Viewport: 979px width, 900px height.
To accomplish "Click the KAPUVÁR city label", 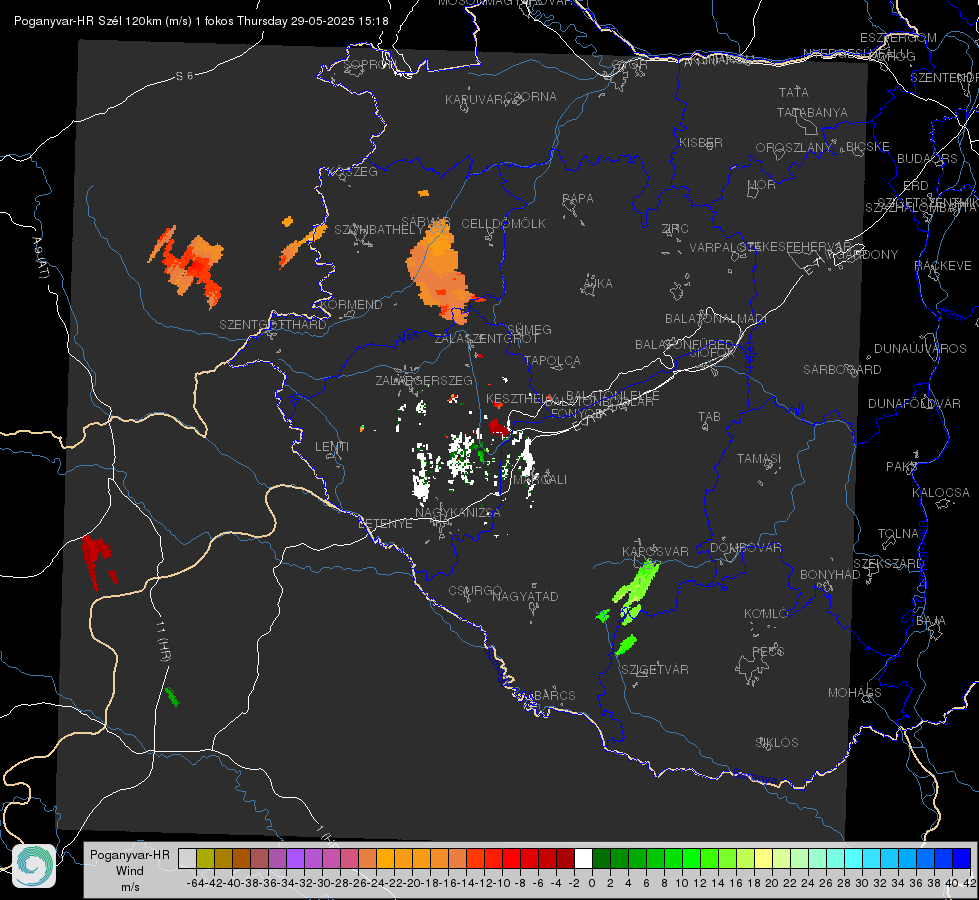I will 474,100.
